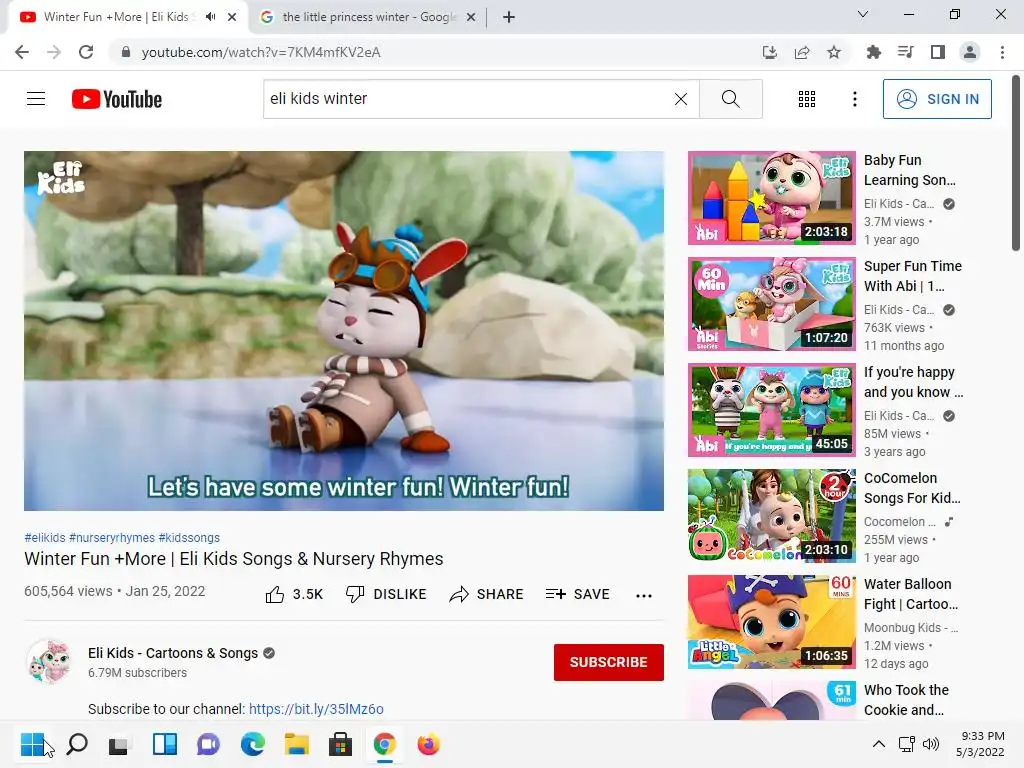Open Water Balloon Fight Cartoon thumbnail

(772, 622)
